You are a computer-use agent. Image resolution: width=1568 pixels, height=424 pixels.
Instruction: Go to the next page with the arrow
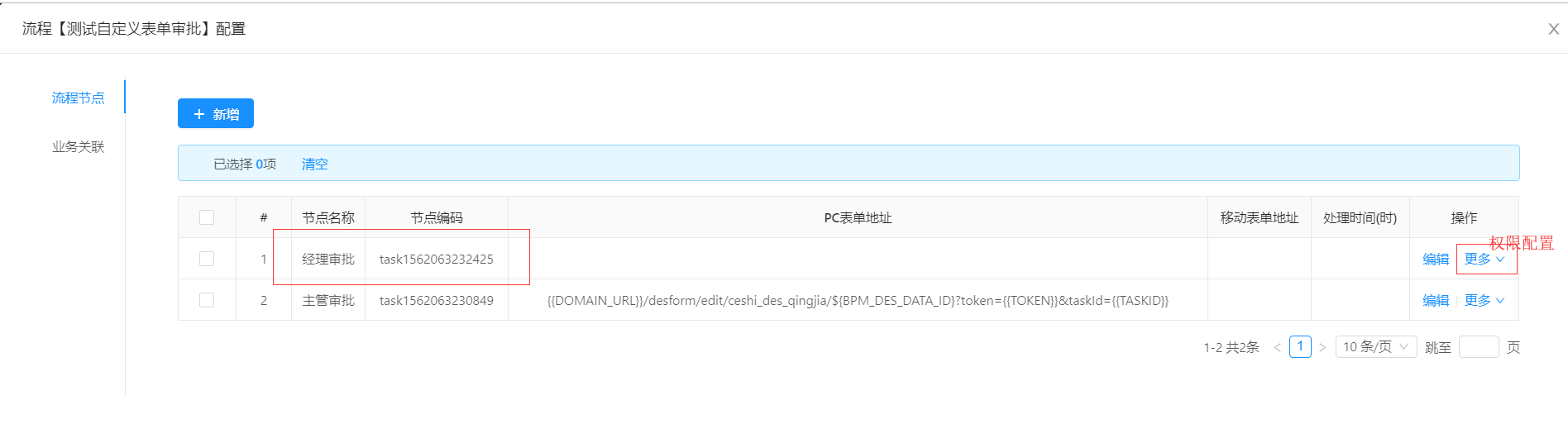(1322, 347)
